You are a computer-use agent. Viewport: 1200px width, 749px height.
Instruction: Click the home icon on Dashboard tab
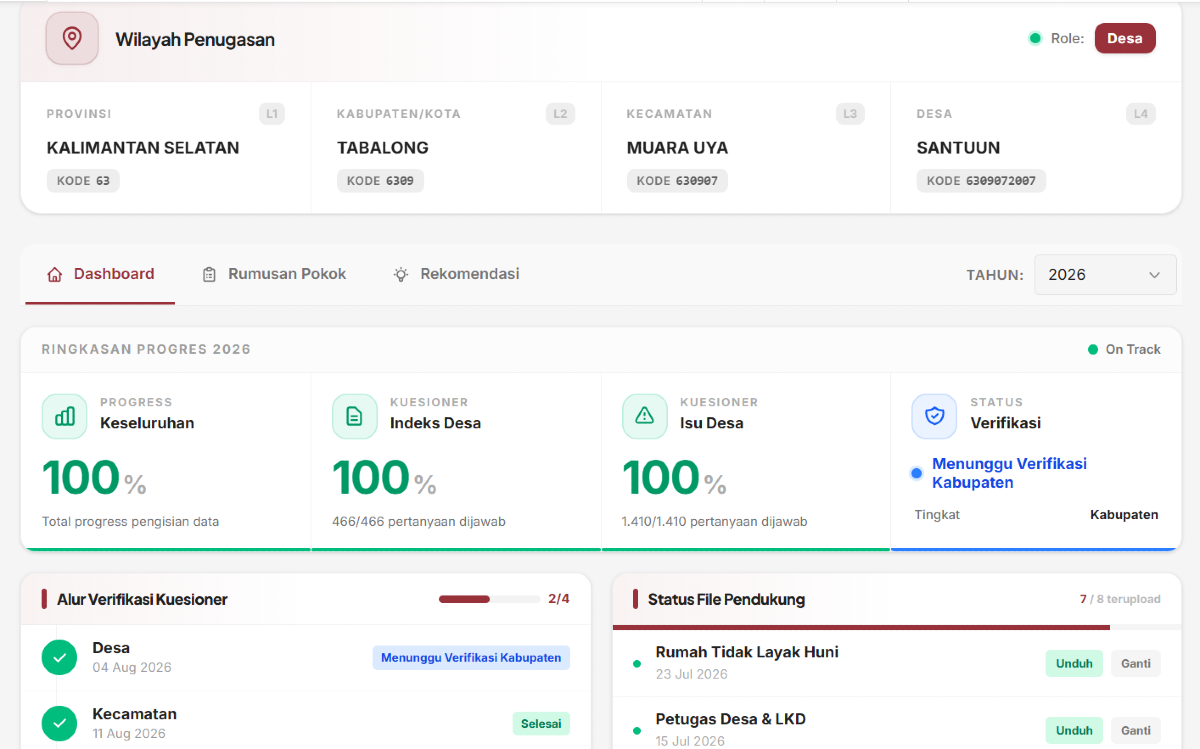(x=55, y=274)
